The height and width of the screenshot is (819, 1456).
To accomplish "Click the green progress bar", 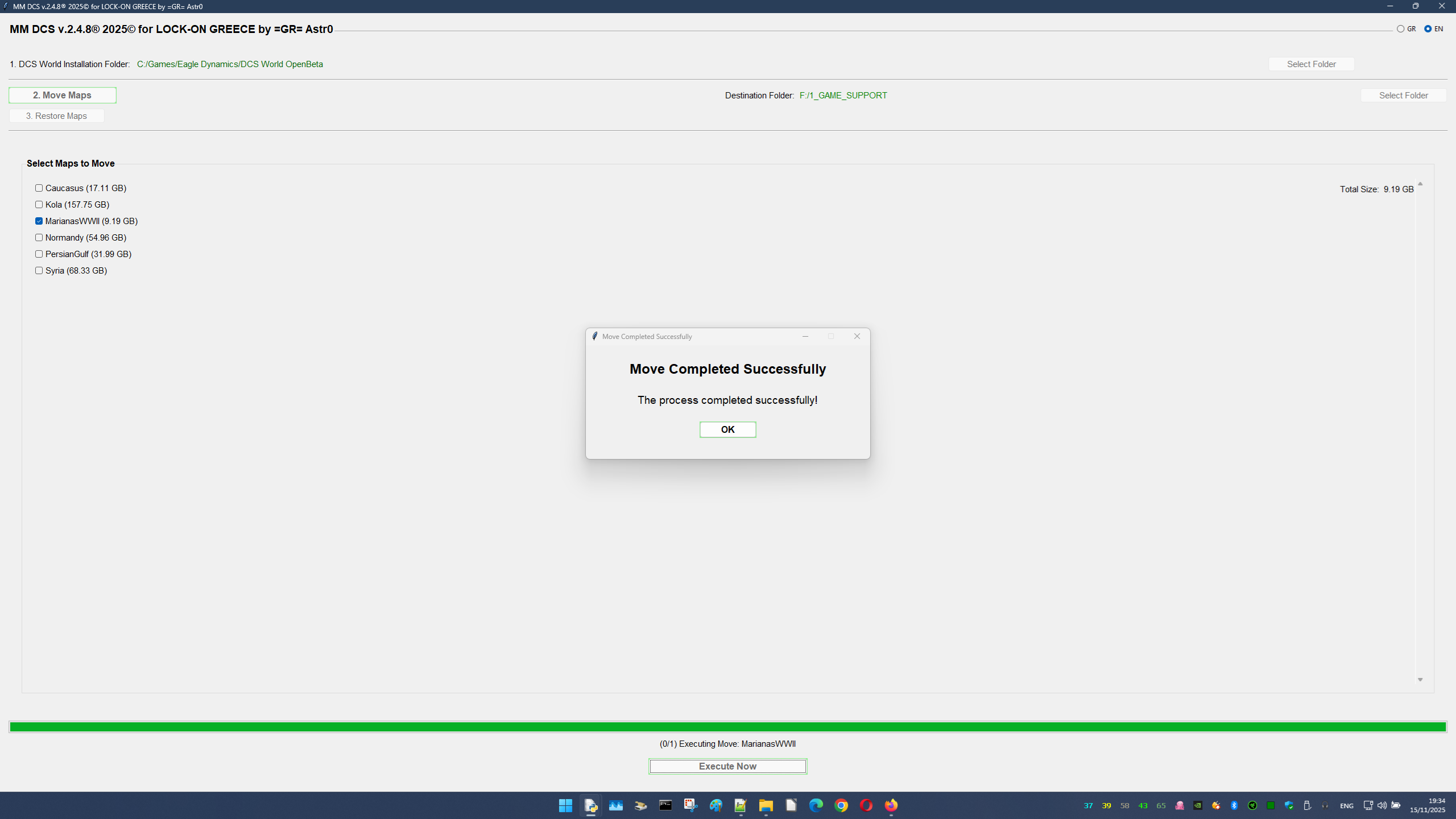I will coord(728,726).
